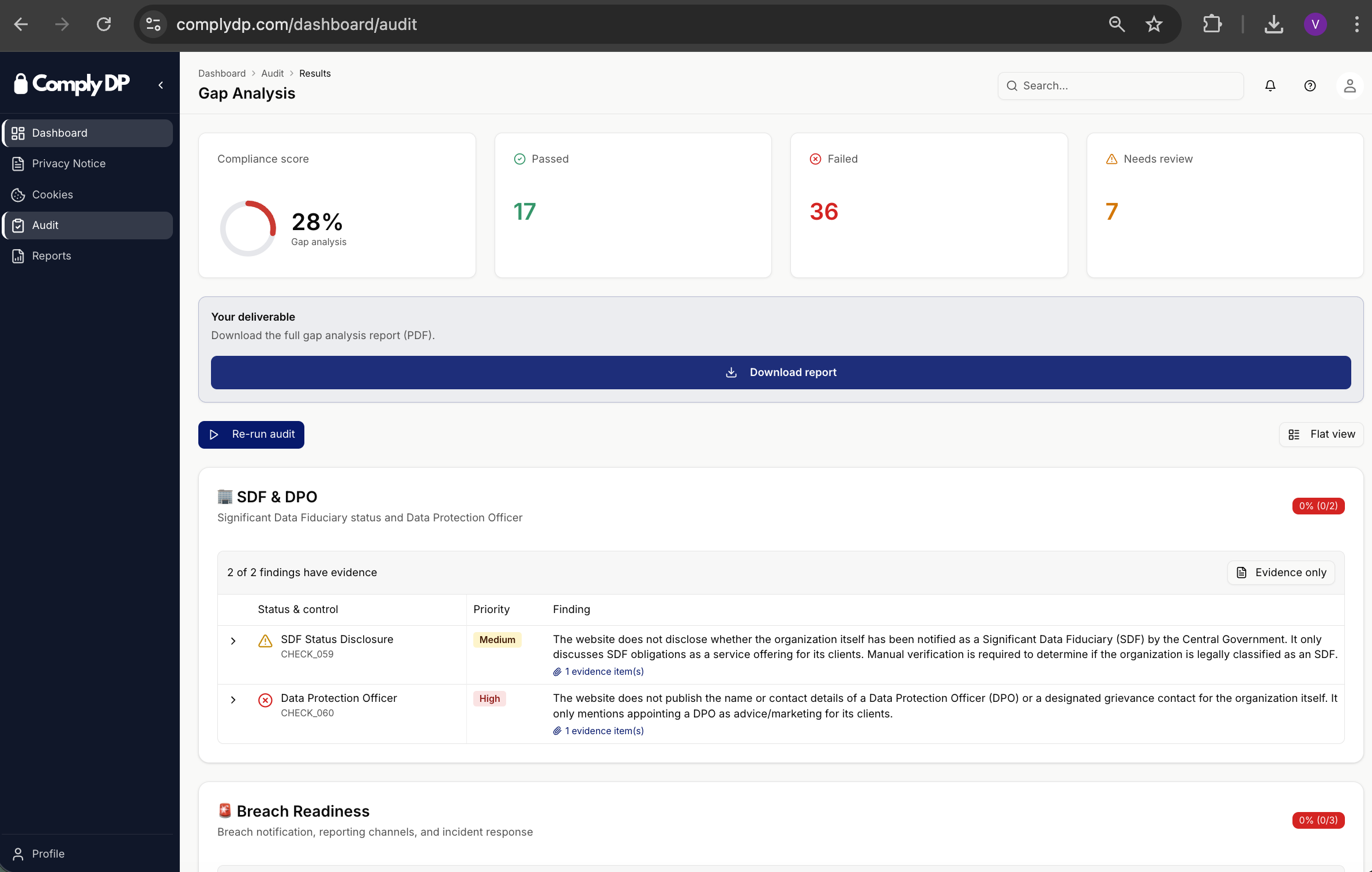Navigate to Audit via breadcrumb

(x=272, y=73)
